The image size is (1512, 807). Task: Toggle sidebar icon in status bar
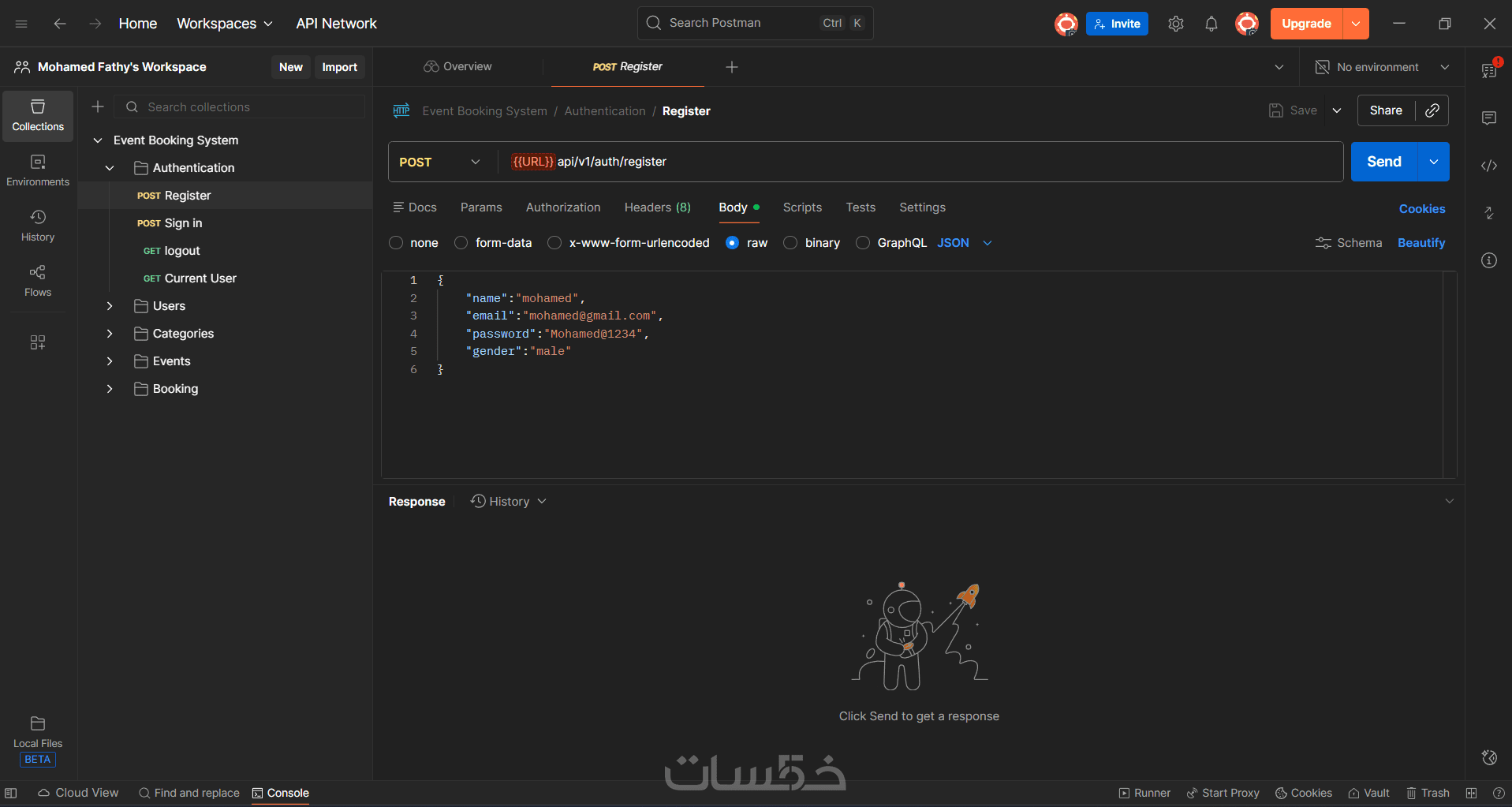[11, 793]
